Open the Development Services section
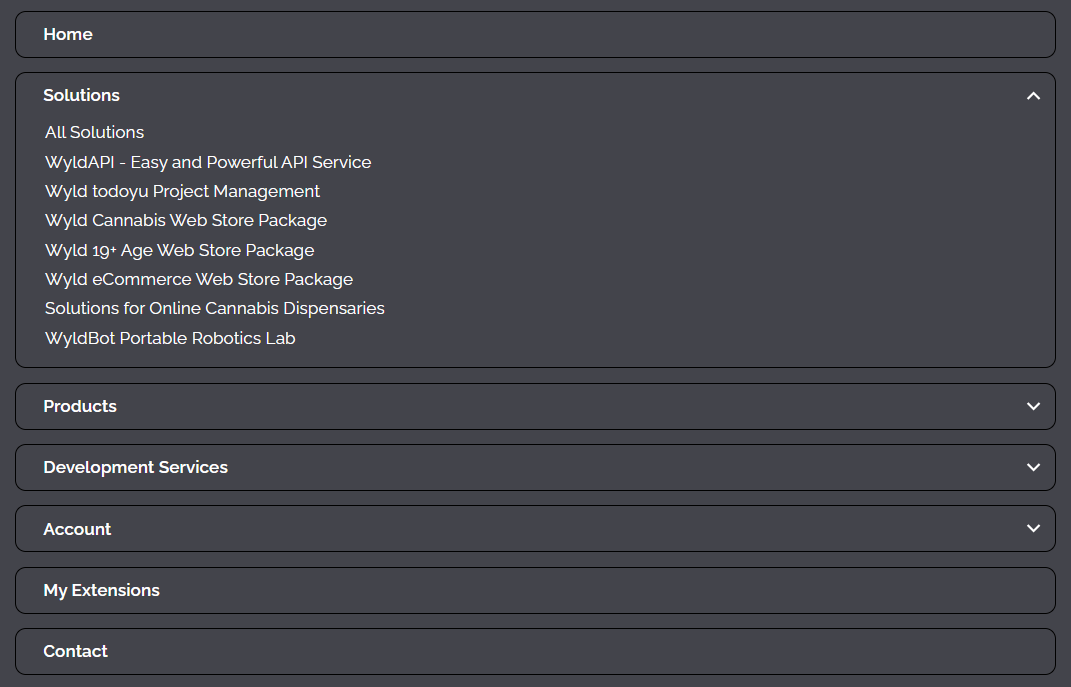This screenshot has width=1071, height=687. pyautogui.click(x=135, y=467)
